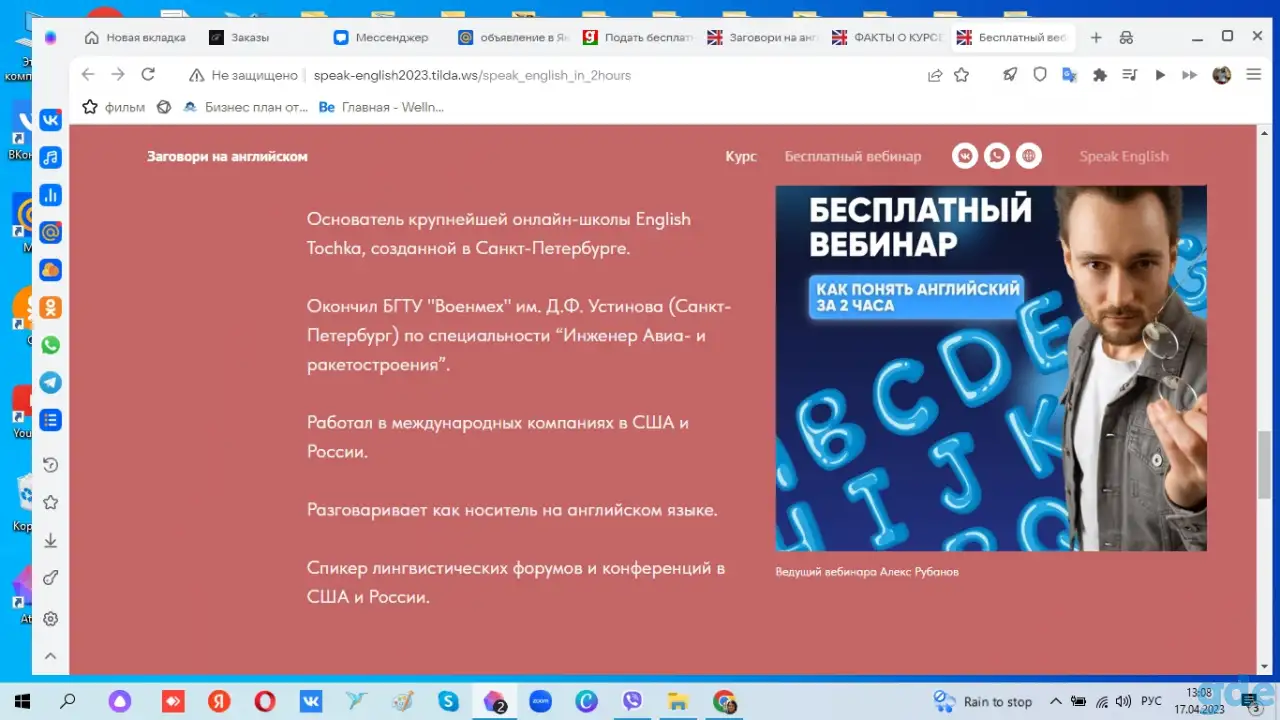
Task: Click the cube icon in the bookmarks bar
Action: pyautogui.click(x=164, y=107)
